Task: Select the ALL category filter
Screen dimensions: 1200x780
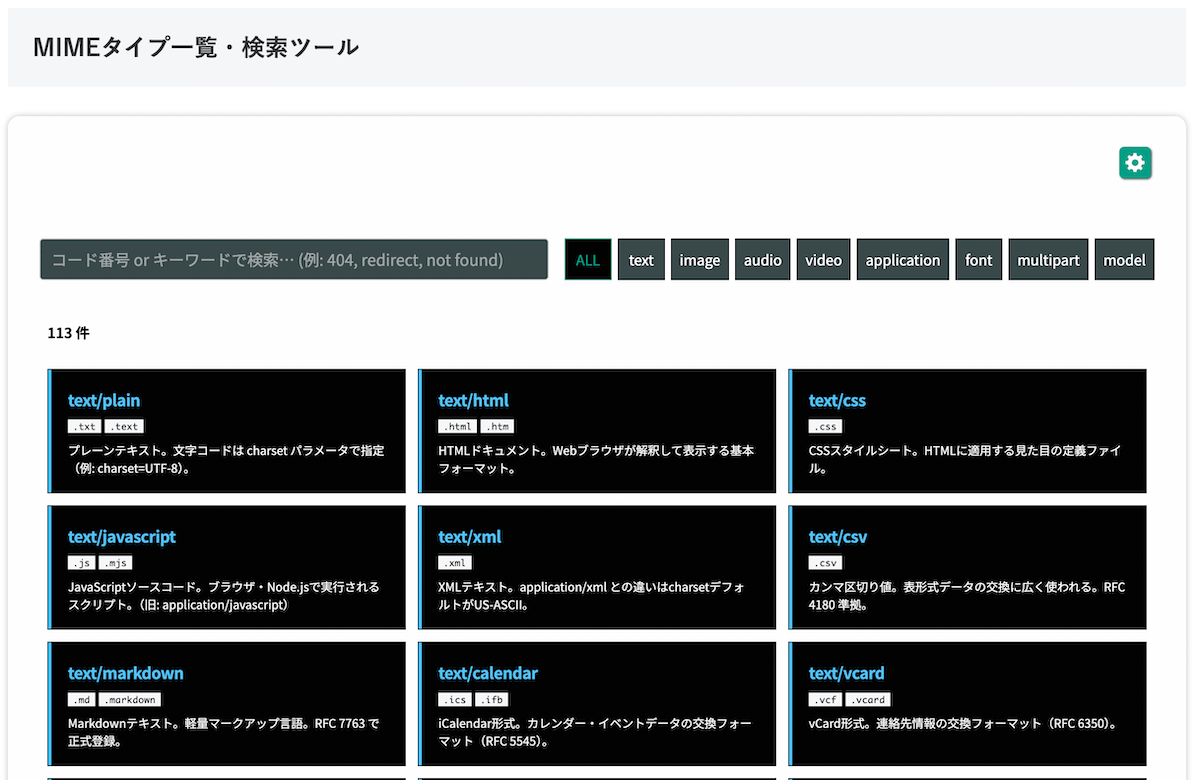Action: [587, 259]
